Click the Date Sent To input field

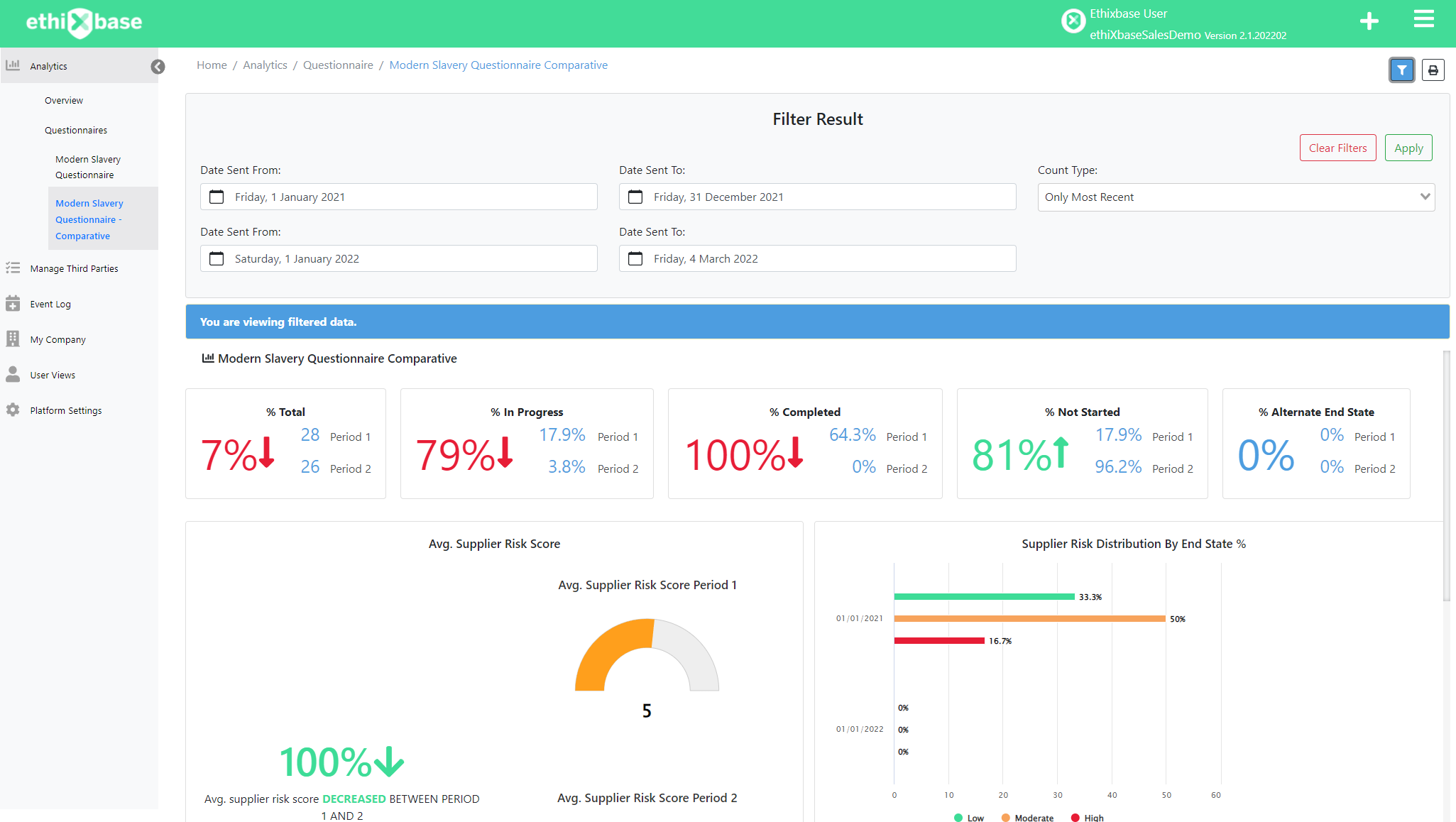point(816,197)
